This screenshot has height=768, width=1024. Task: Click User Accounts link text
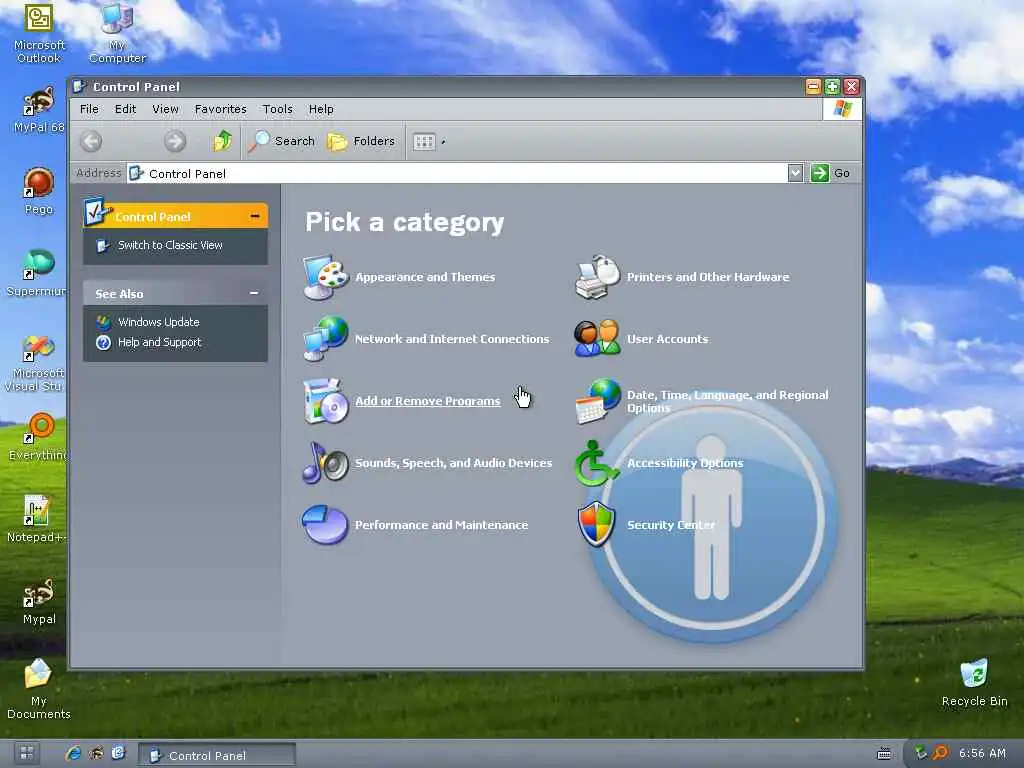pyautogui.click(x=667, y=339)
